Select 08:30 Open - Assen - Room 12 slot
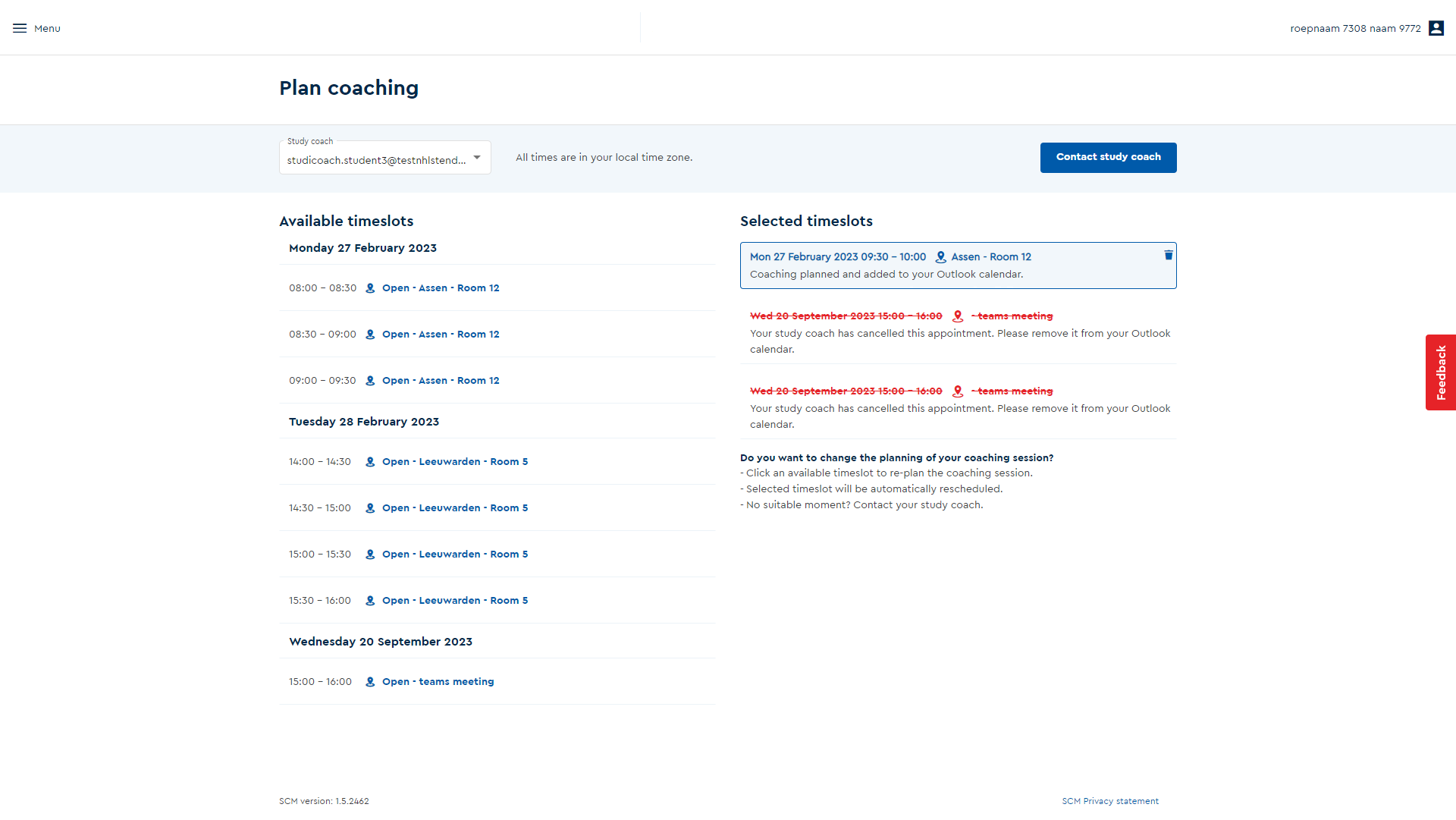The image size is (1456, 820). [x=441, y=335]
